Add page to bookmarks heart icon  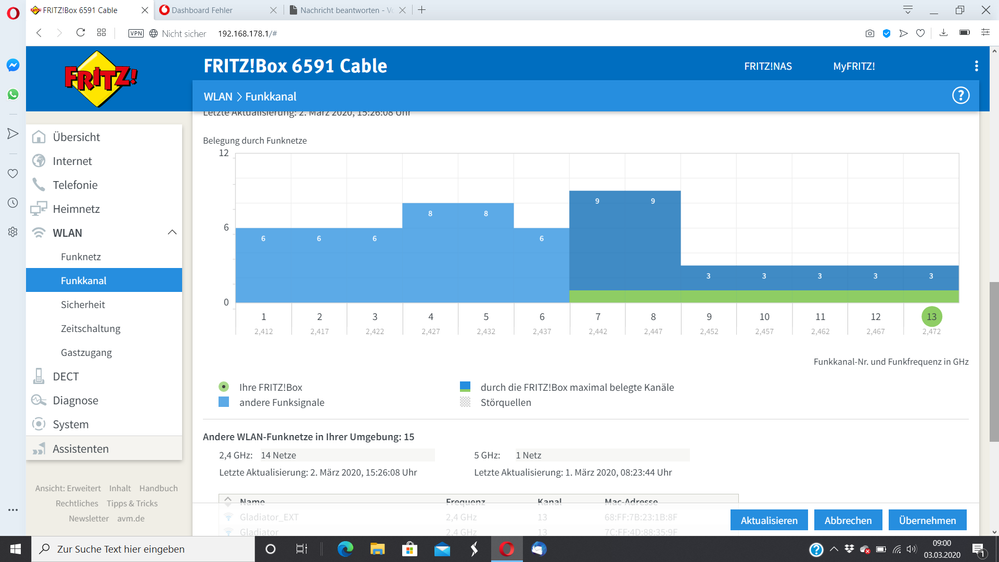point(921,33)
